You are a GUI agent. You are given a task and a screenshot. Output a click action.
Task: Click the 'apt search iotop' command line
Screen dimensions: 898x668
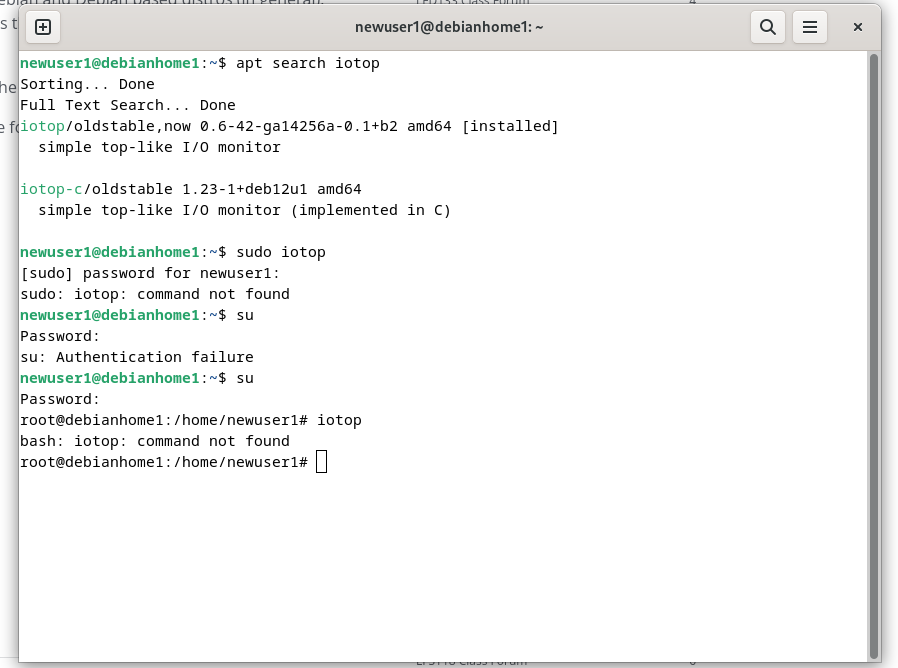[x=200, y=63]
